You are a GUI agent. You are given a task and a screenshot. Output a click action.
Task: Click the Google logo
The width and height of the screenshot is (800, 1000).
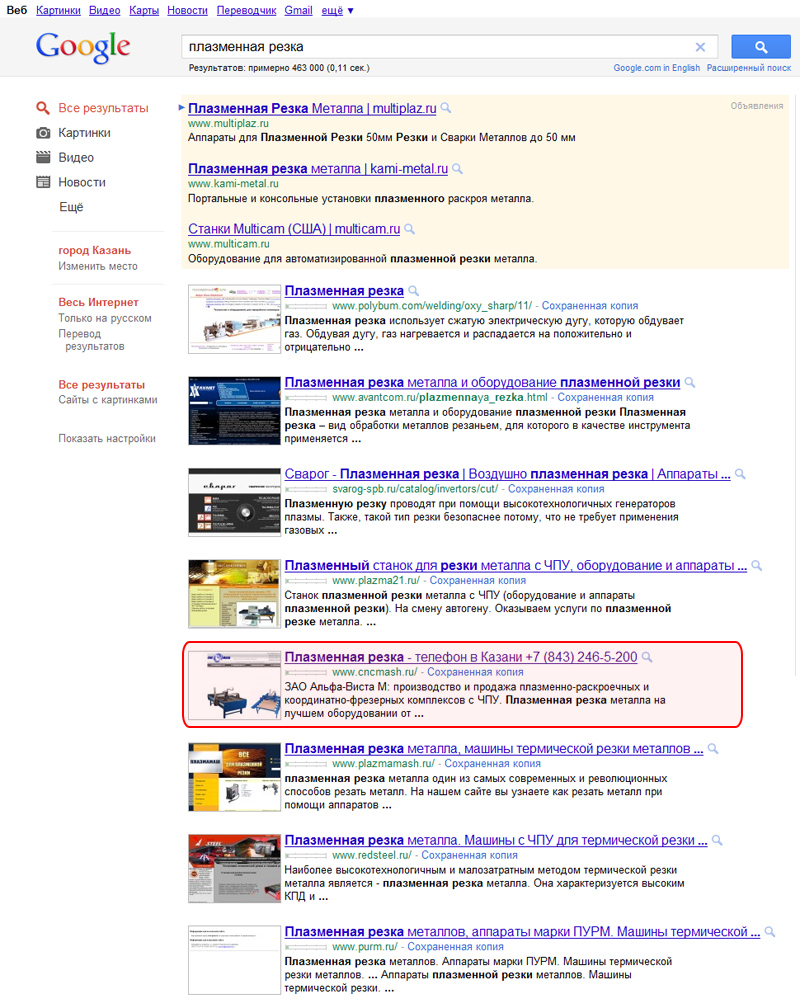[x=83, y=47]
